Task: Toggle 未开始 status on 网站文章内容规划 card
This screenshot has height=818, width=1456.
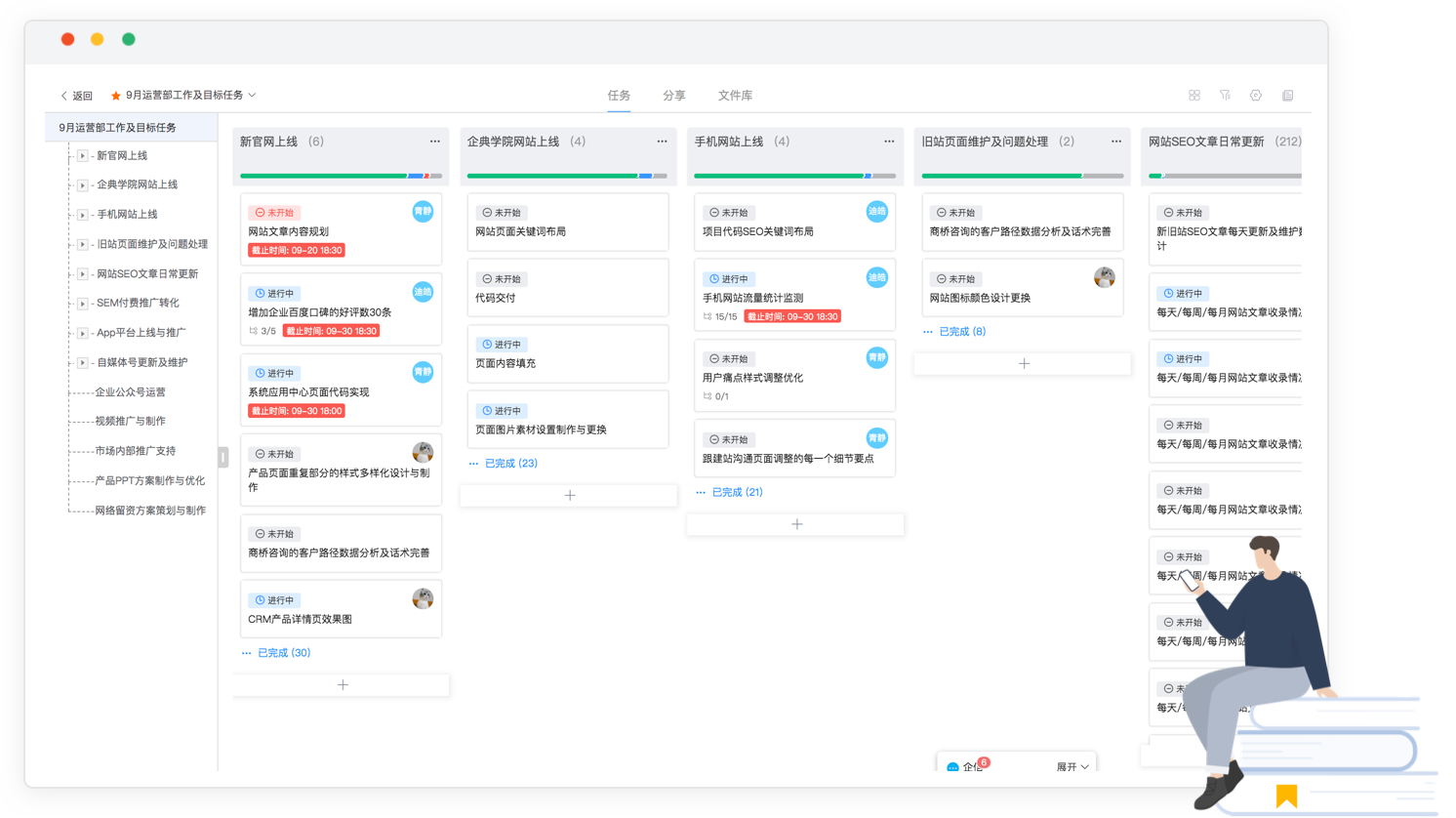Action: 274,213
